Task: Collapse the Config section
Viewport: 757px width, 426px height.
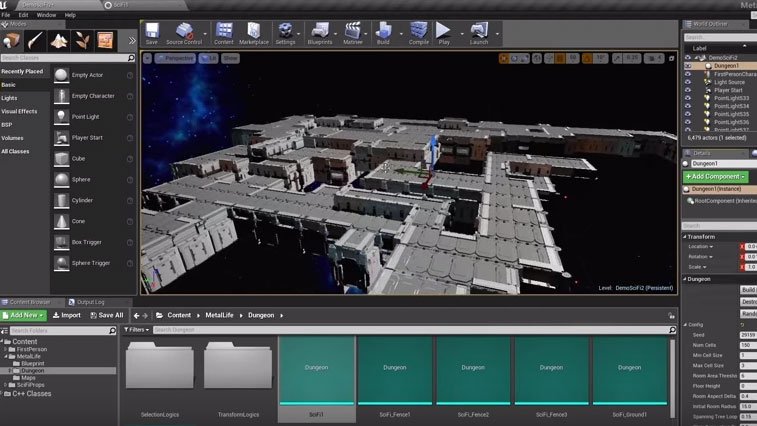Action: [x=686, y=325]
